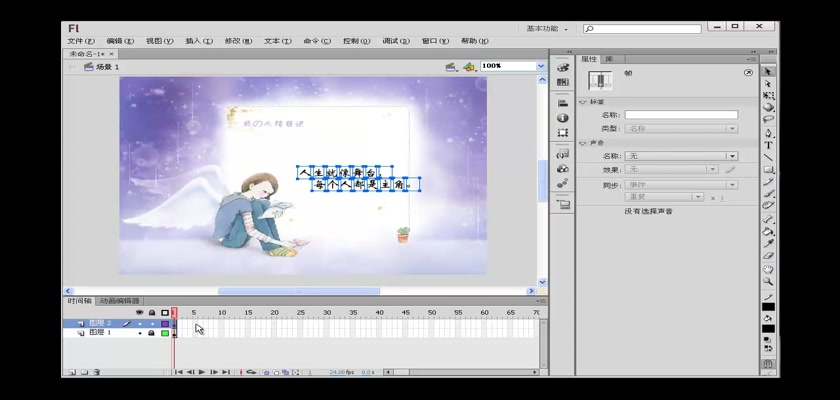Go to last frame button
The height and width of the screenshot is (400, 840).
pyautogui.click(x=226, y=372)
